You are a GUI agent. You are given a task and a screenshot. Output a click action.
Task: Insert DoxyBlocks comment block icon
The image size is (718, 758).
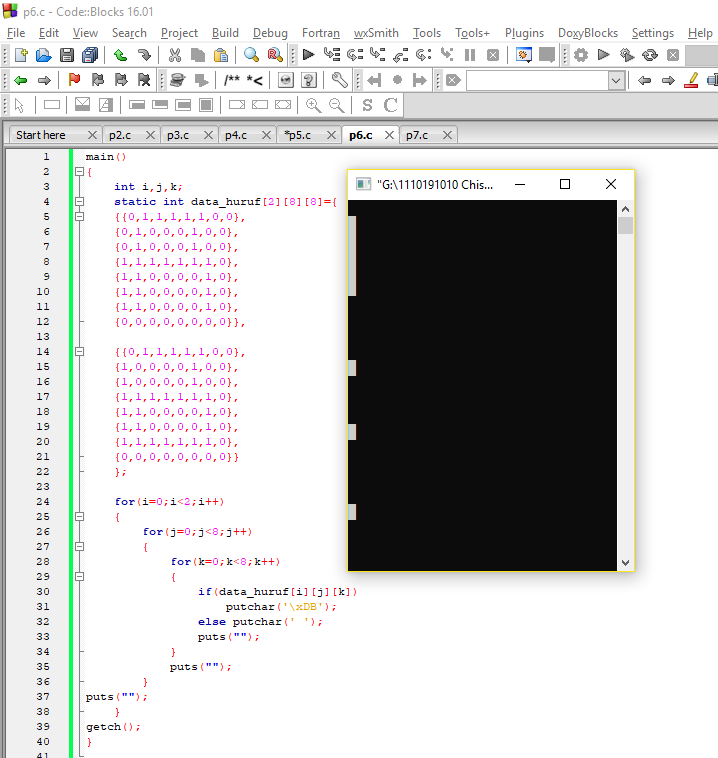232,80
